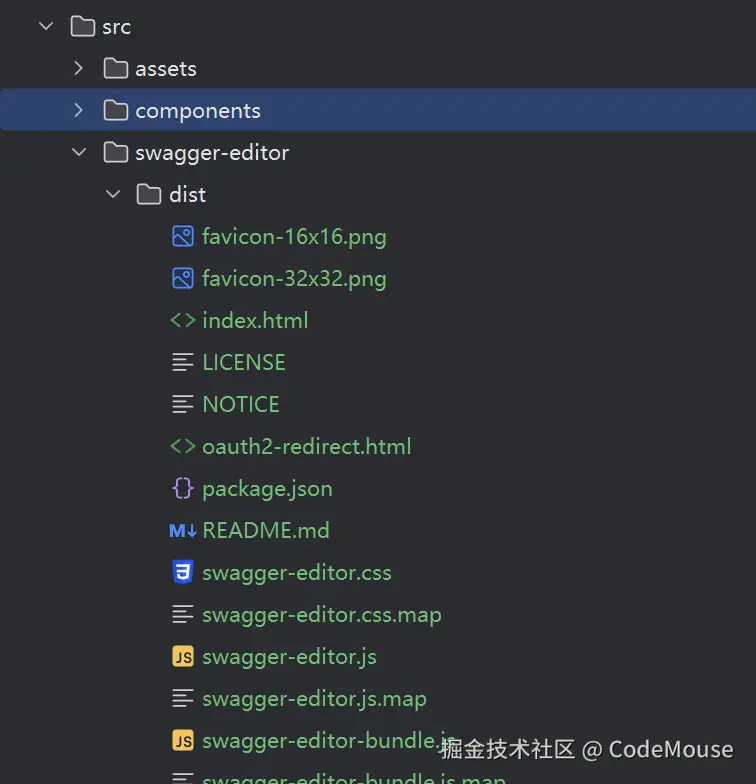Click the swagger-editor.js JS file icon
The height and width of the screenshot is (784, 756).
(x=182, y=656)
